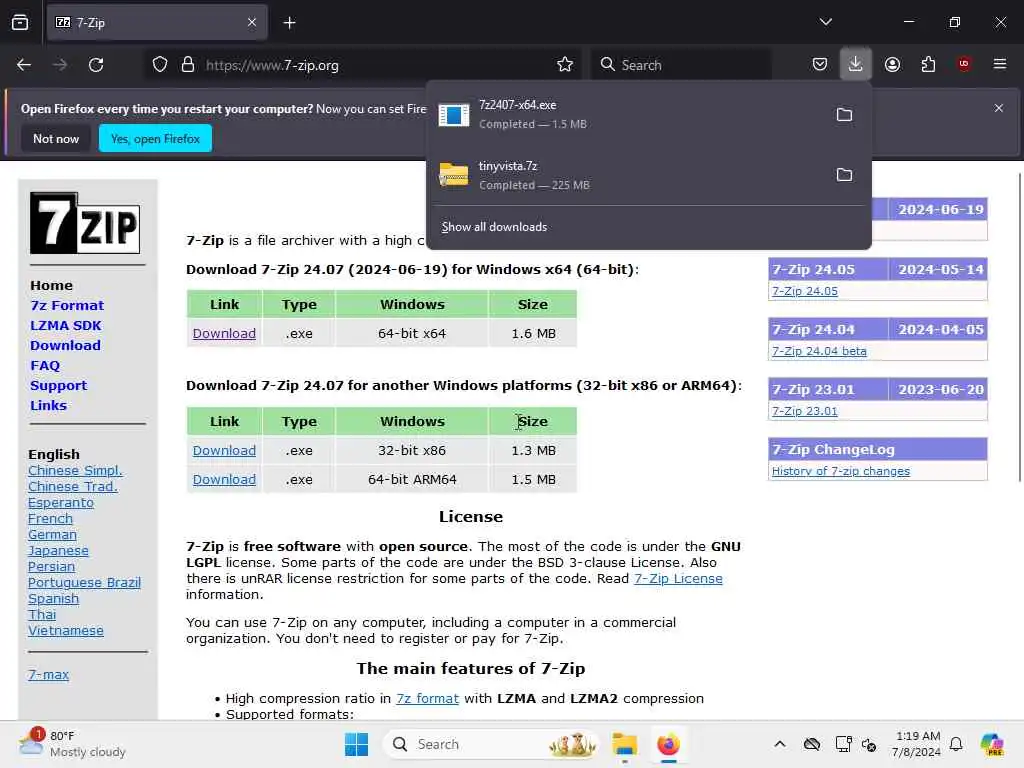Switch language to Thai
Image resolution: width=1024 pixels, height=768 pixels.
[42, 615]
